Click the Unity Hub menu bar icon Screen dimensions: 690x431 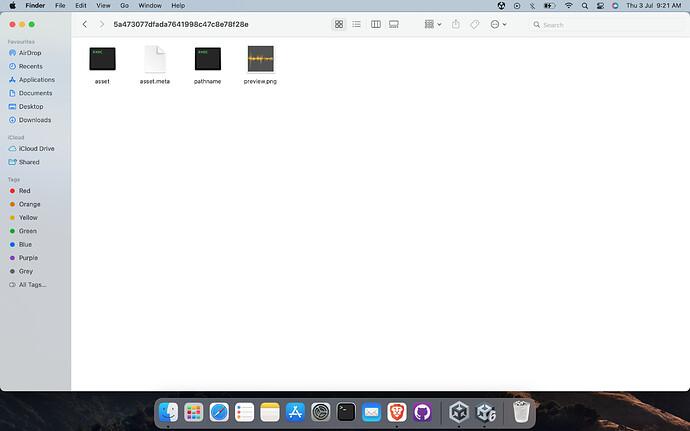pos(501,6)
